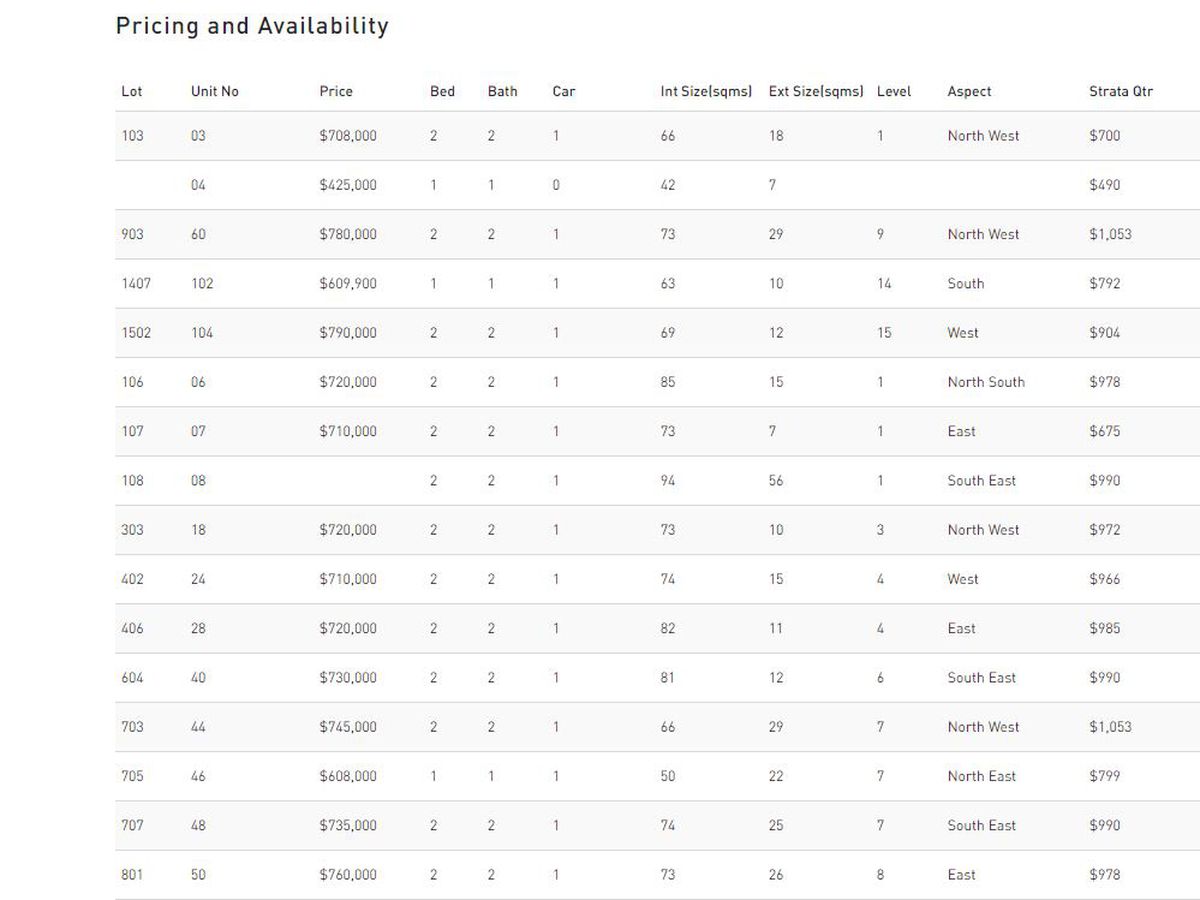
Task: Click the Unit No column header
Action: [215, 91]
